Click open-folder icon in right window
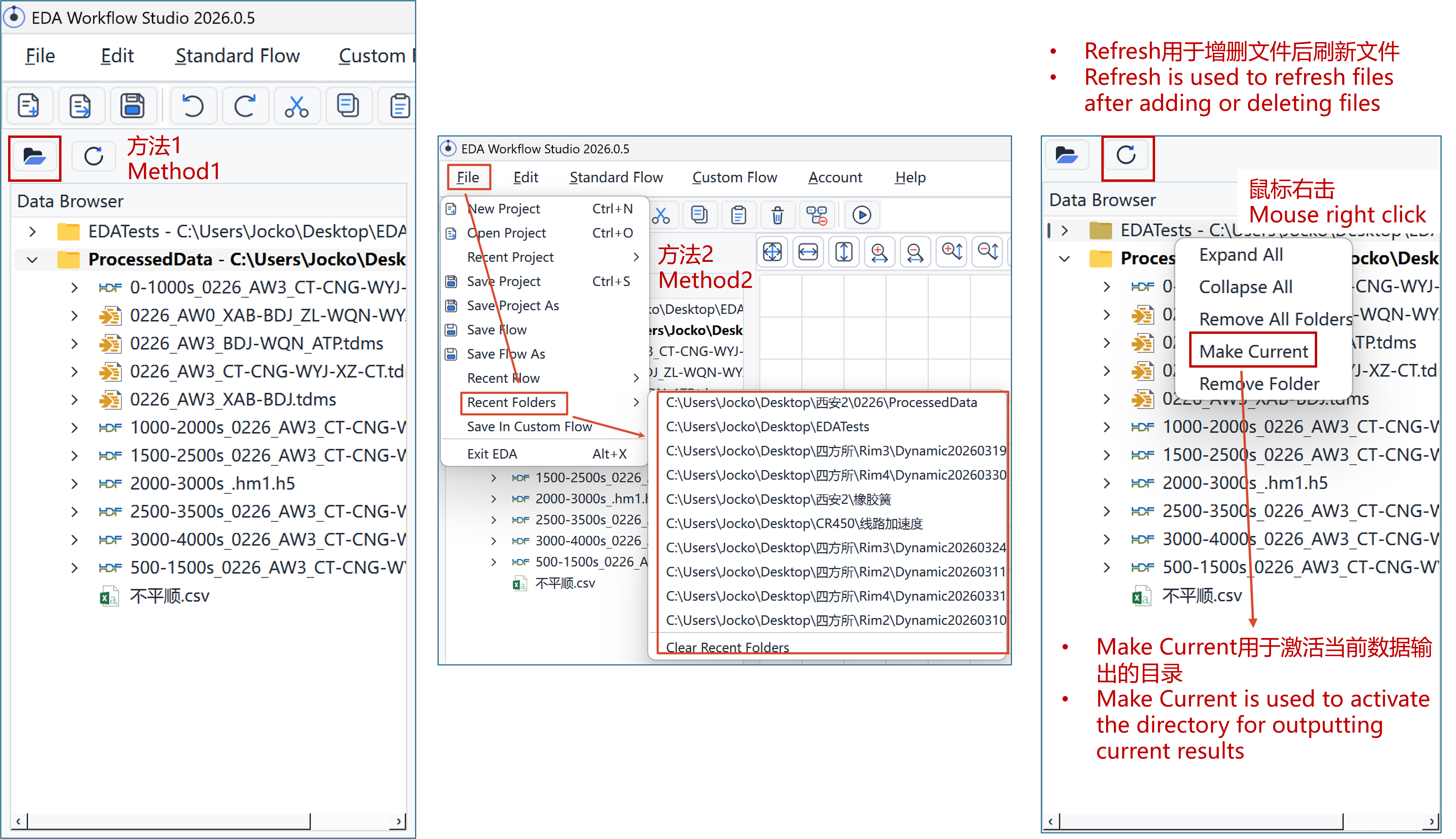Screen dimensions: 1456x839 tap(1066, 155)
